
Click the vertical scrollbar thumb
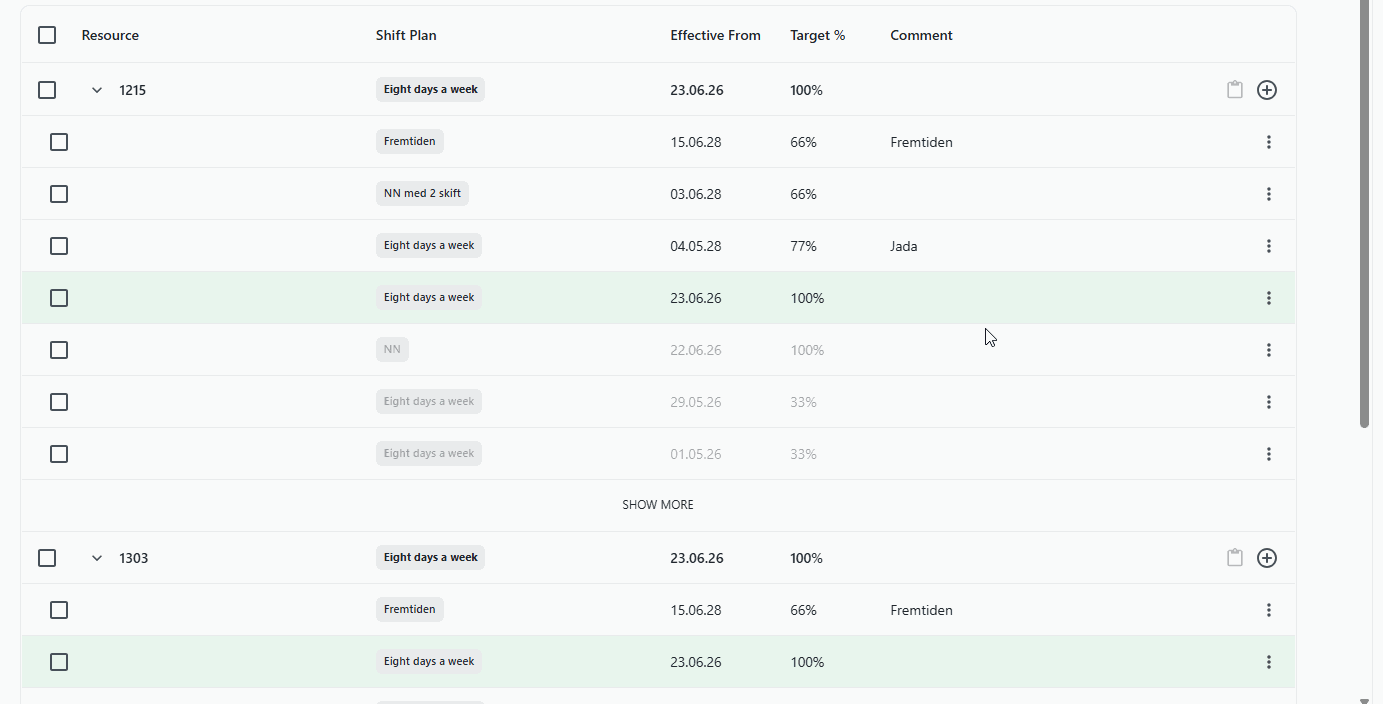click(1365, 214)
